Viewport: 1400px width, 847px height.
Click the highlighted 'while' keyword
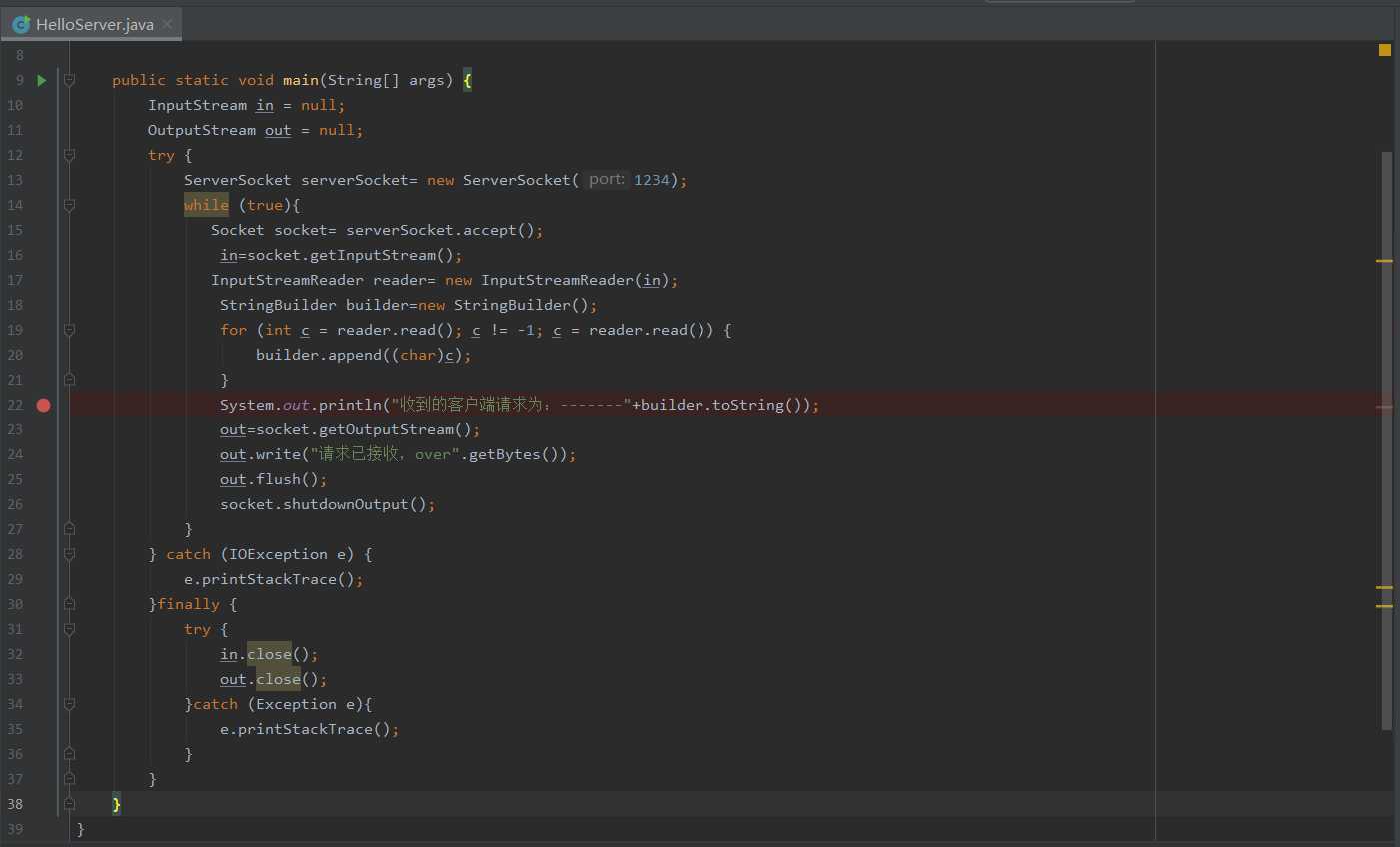click(206, 205)
